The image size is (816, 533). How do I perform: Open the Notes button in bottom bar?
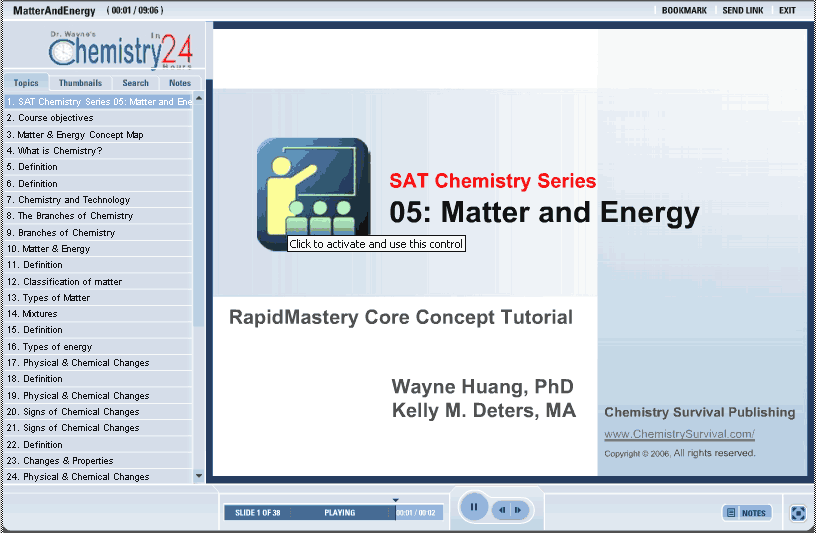747,513
